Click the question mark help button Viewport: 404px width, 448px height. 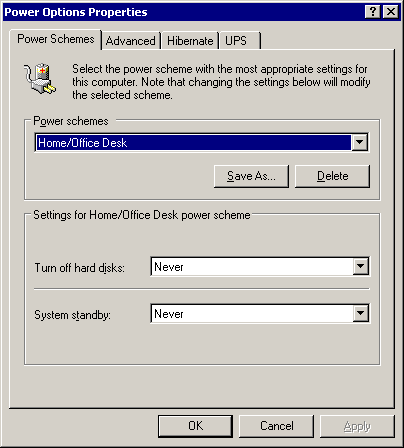click(373, 12)
